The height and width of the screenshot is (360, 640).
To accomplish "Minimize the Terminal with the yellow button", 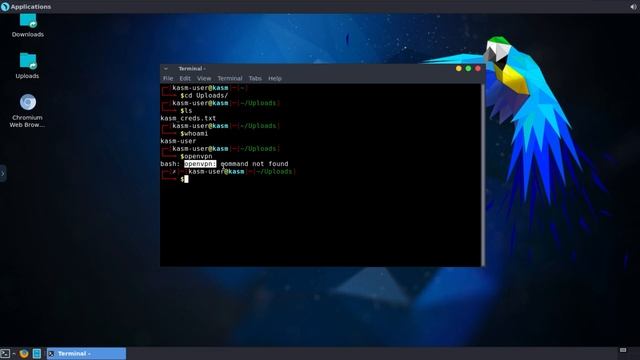I will pyautogui.click(x=459, y=69).
